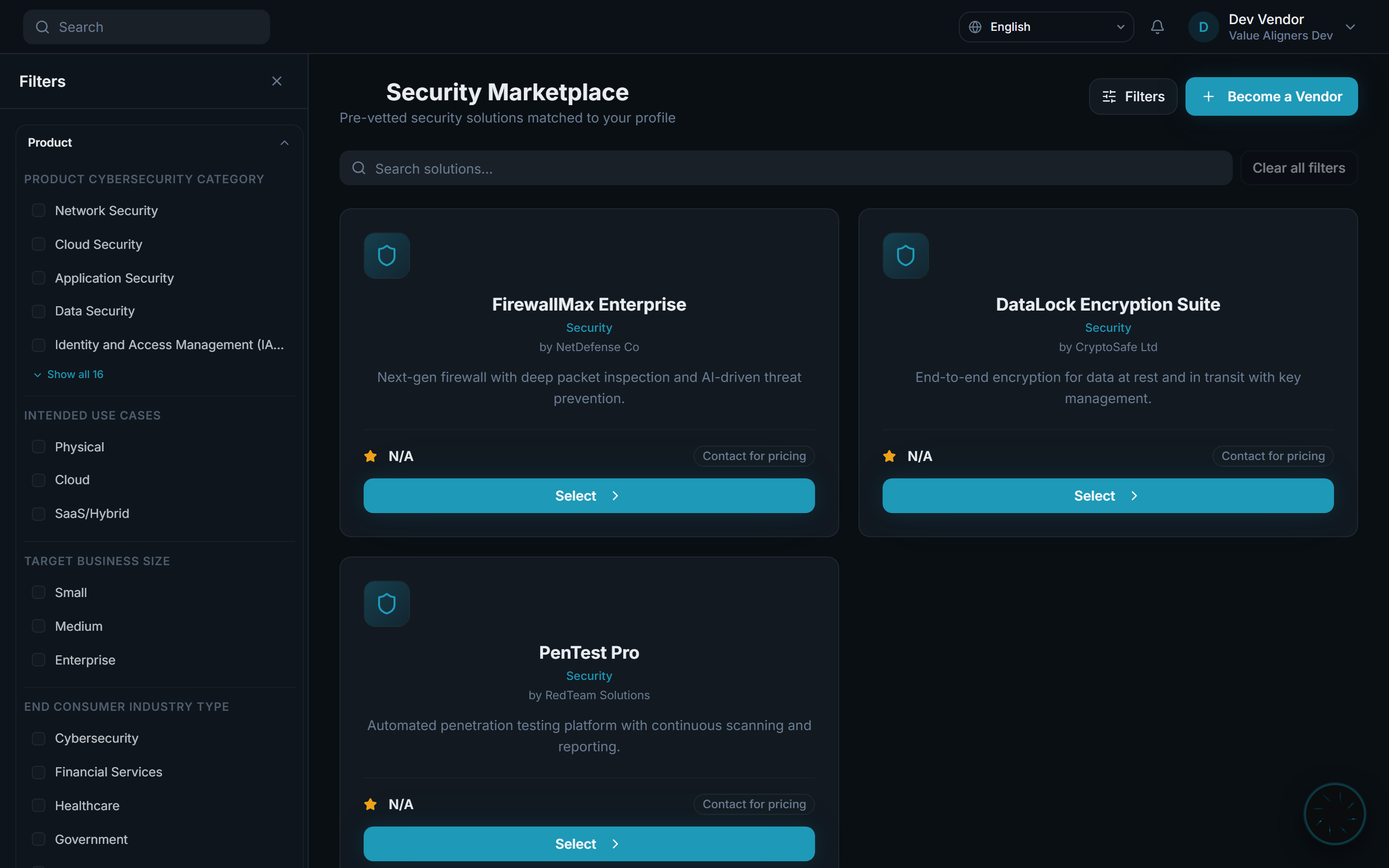This screenshot has width=1389, height=868.
Task: Focus the Search solutions field
Action: (785, 168)
